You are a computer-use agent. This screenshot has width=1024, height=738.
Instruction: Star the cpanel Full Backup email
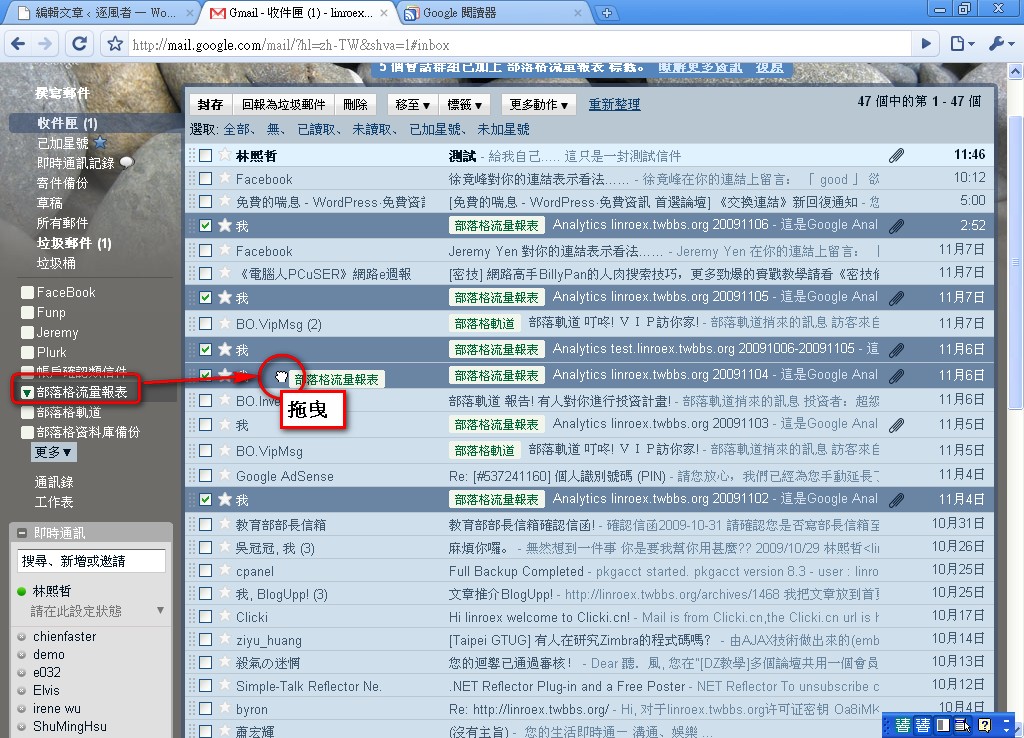225,570
